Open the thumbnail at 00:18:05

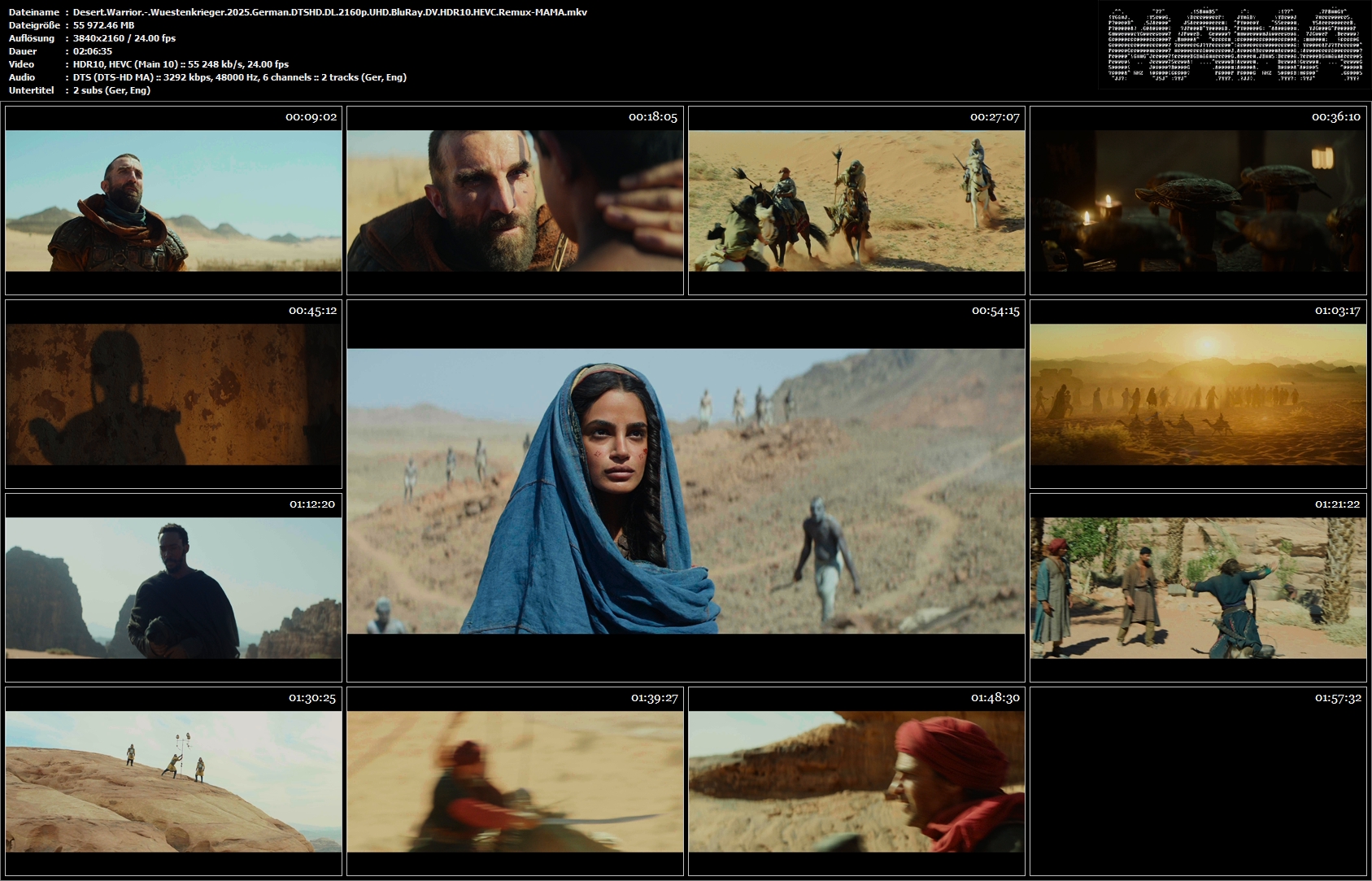pos(515,200)
